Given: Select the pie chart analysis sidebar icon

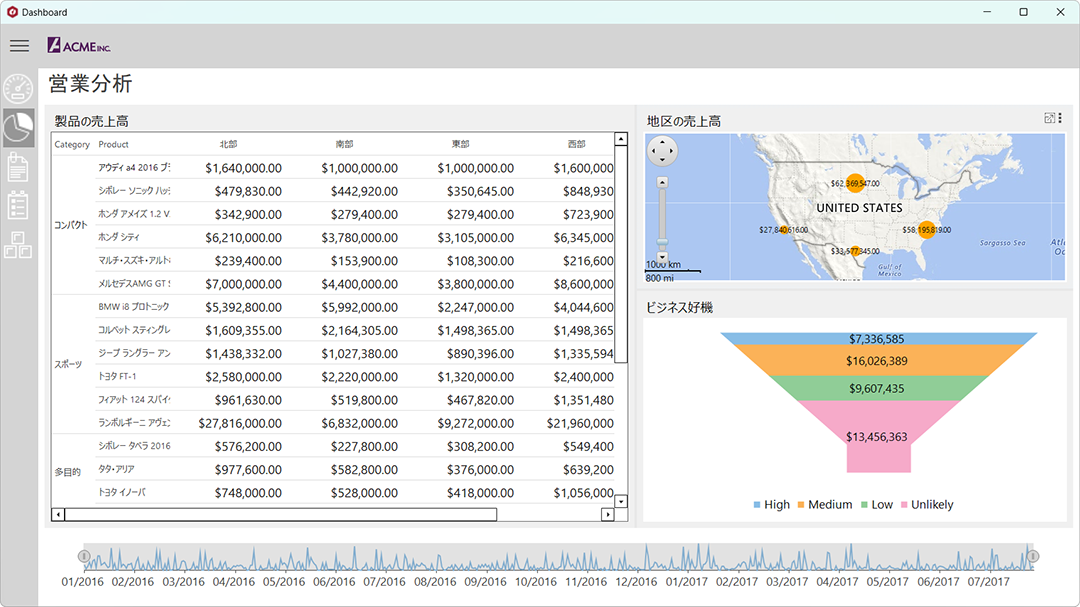Looking at the screenshot, I should click(19, 127).
